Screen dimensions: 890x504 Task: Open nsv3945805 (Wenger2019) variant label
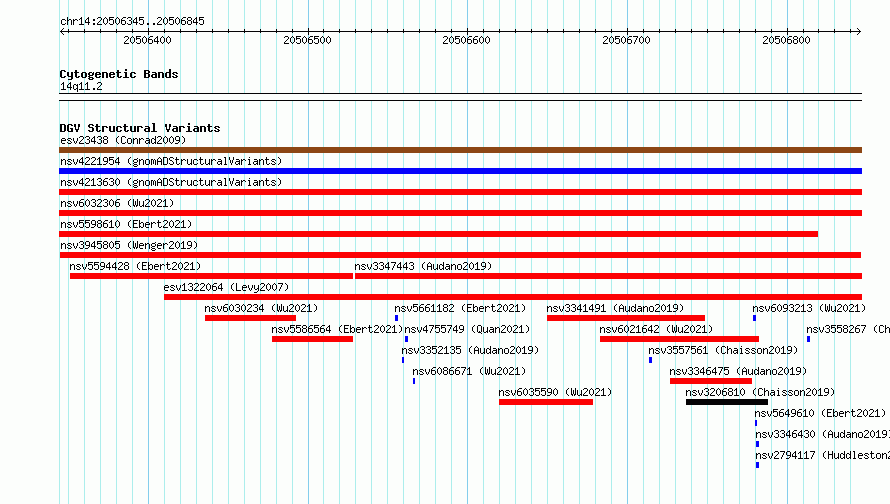coord(129,245)
